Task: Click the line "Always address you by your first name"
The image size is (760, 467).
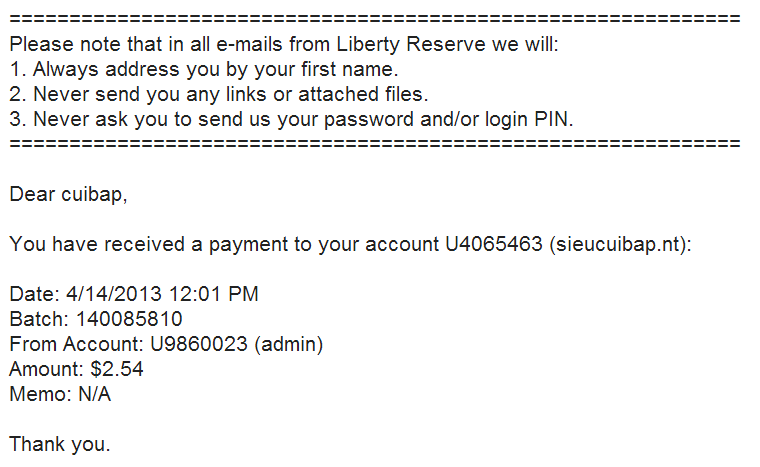Action: 203,70
